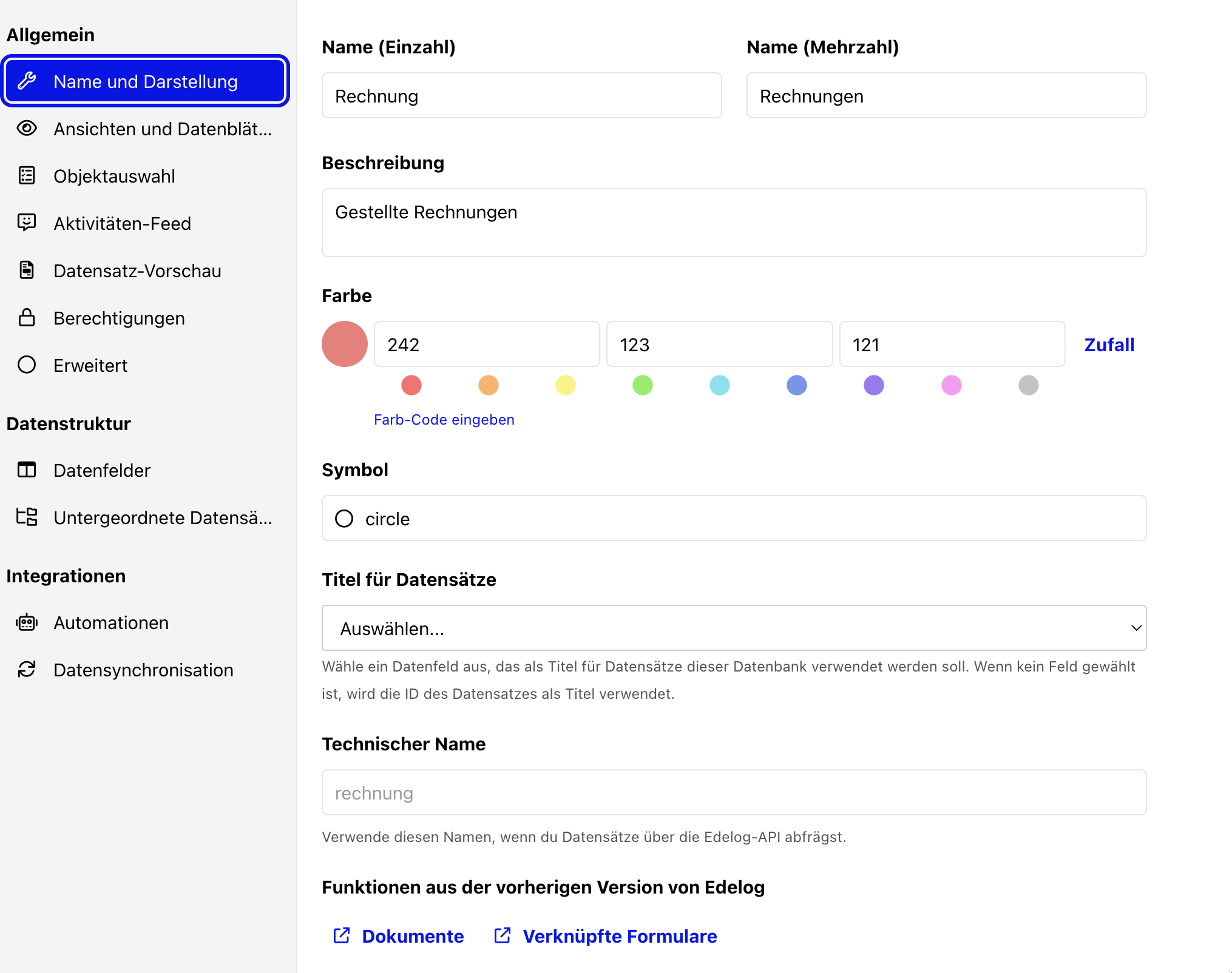Image resolution: width=1232 pixels, height=973 pixels.
Task: Pick the yellow color swatch
Action: tap(566, 385)
